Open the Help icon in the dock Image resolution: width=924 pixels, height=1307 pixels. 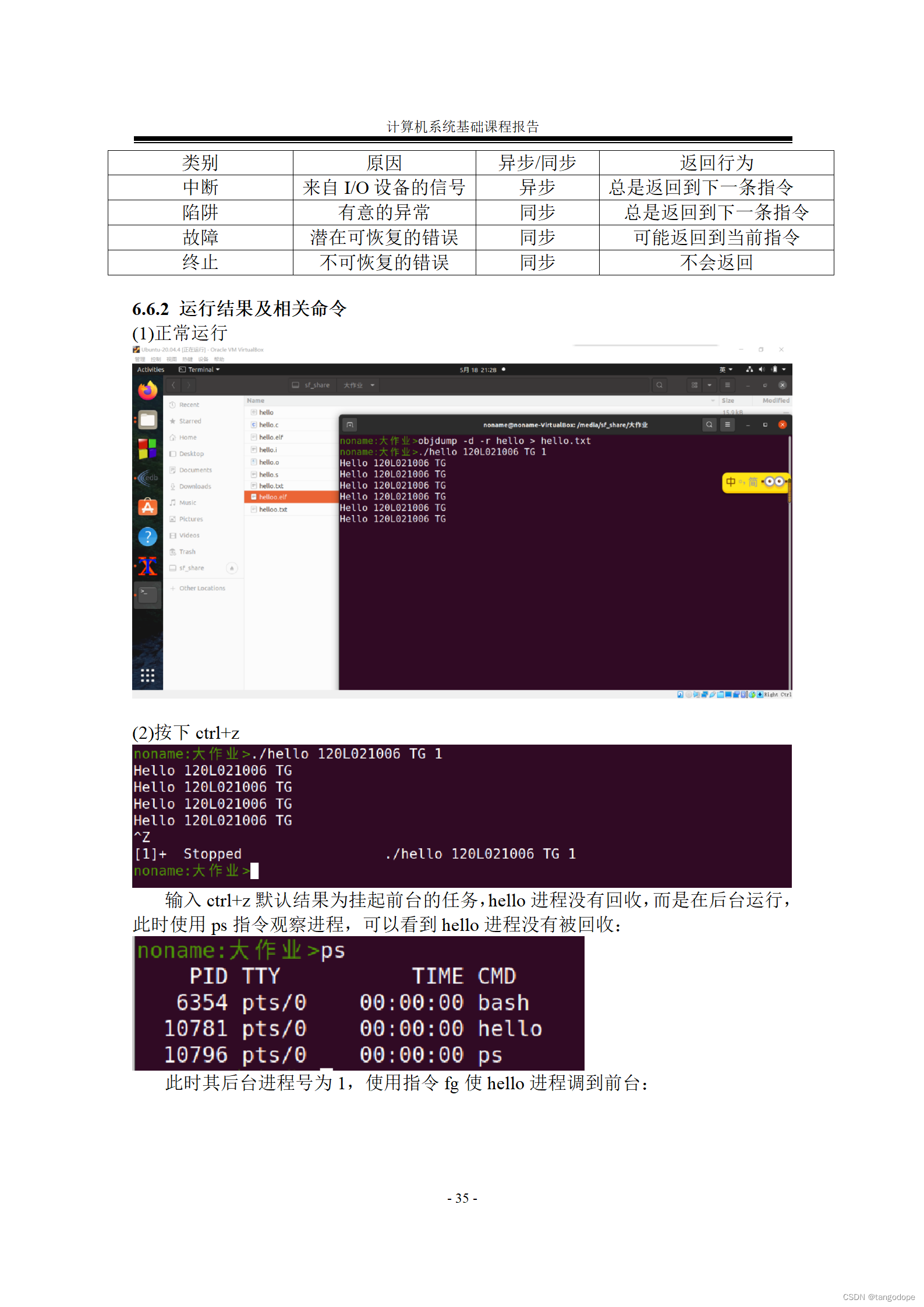point(148,536)
